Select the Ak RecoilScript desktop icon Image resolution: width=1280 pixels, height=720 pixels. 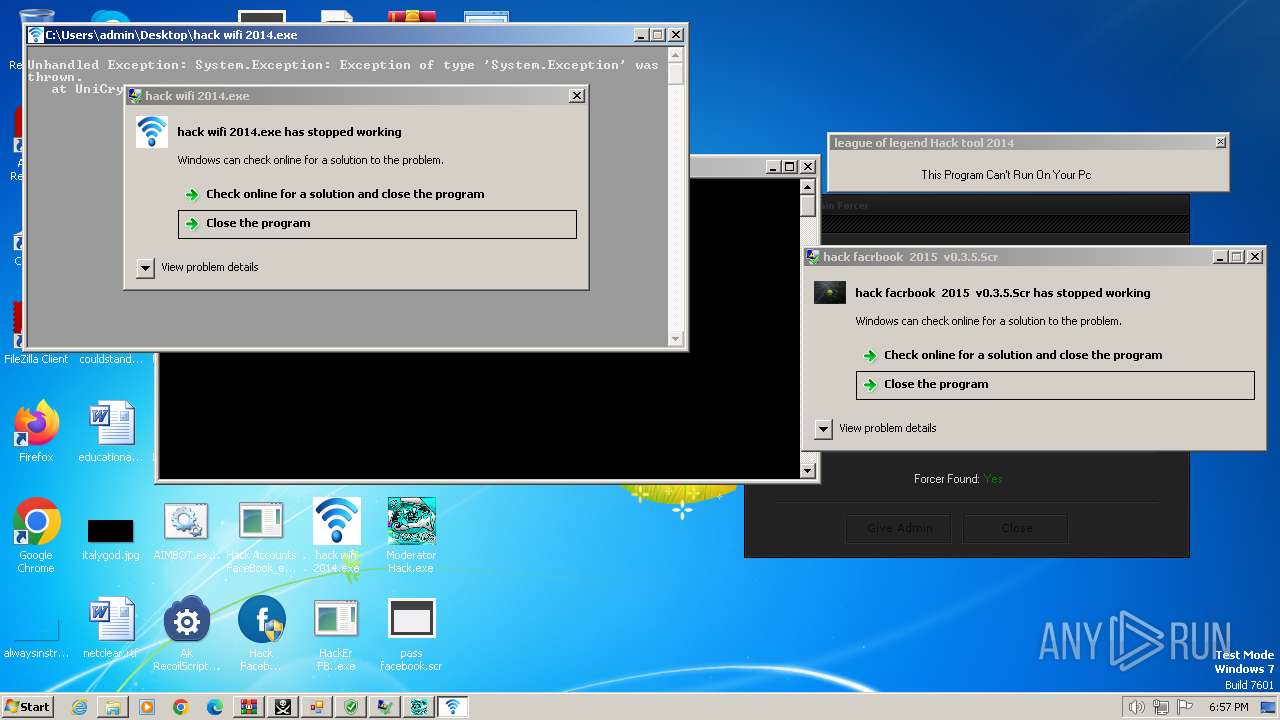tap(186, 634)
